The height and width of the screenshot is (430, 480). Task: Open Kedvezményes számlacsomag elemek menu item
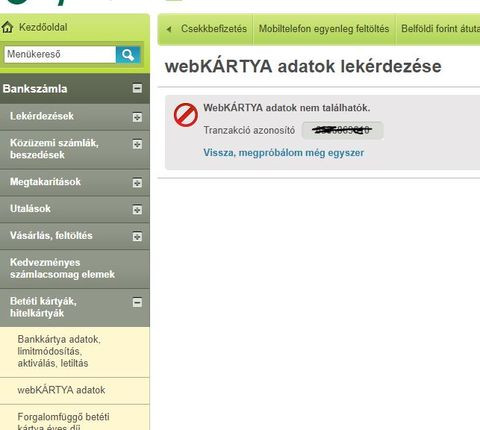[62, 268]
